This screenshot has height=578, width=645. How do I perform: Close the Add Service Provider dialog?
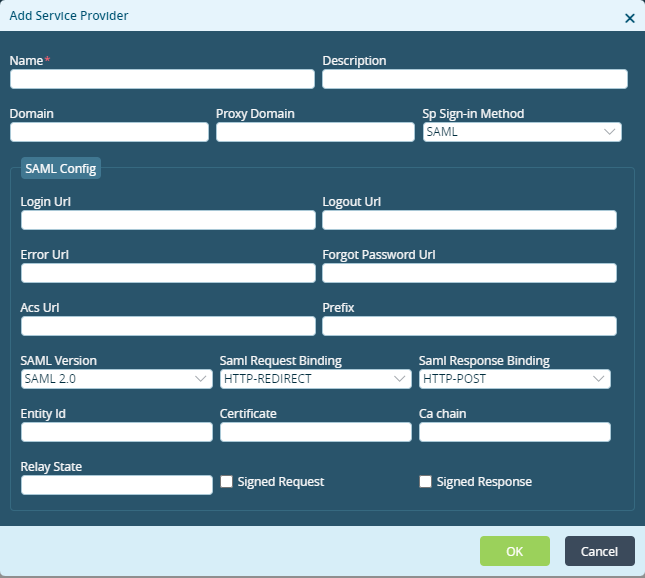point(629,18)
